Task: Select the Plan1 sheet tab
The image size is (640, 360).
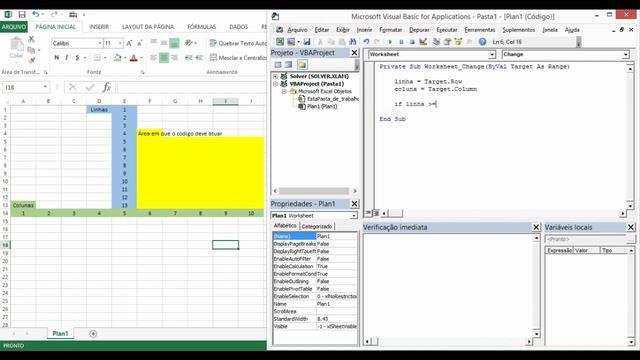Action: [60, 334]
